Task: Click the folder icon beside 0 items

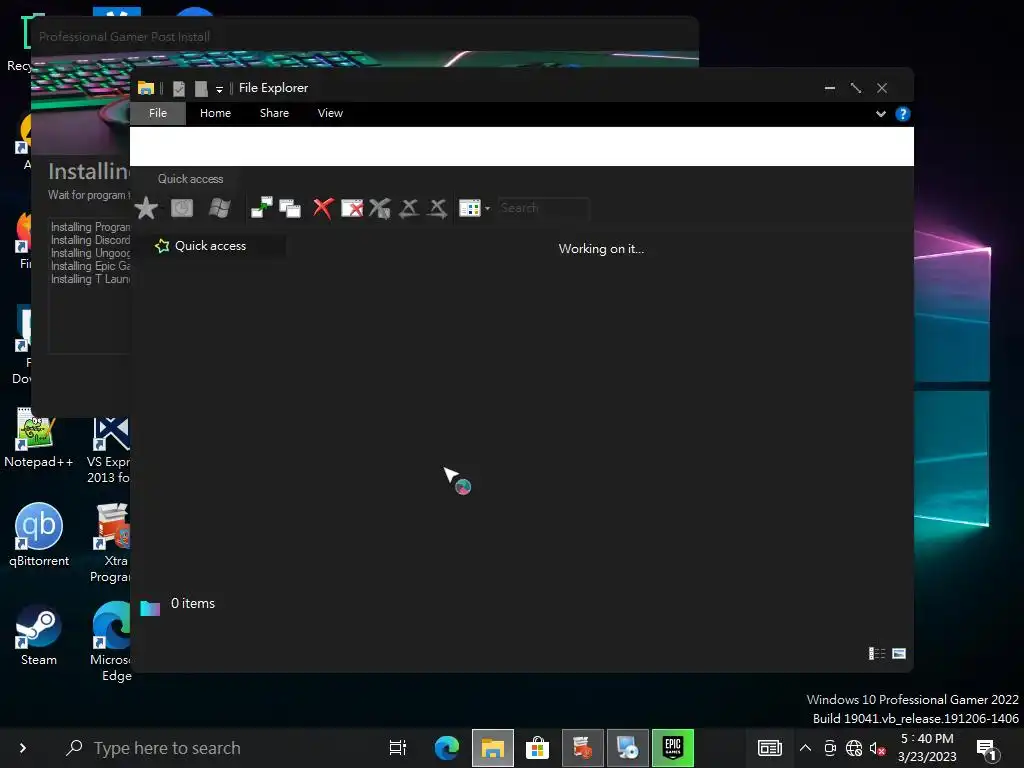Action: coord(150,608)
